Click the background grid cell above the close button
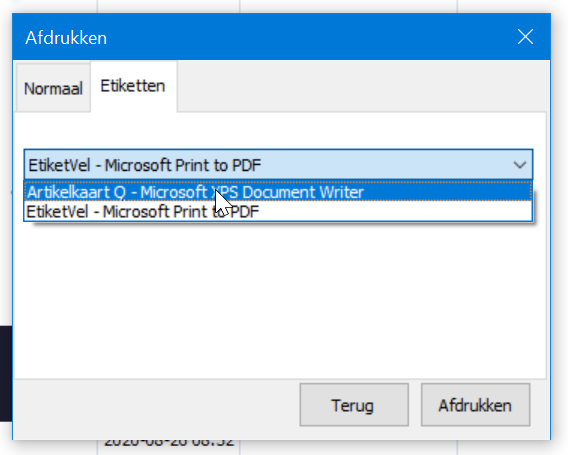Image resolution: width=568 pixels, height=455 pixels. [512, 6]
